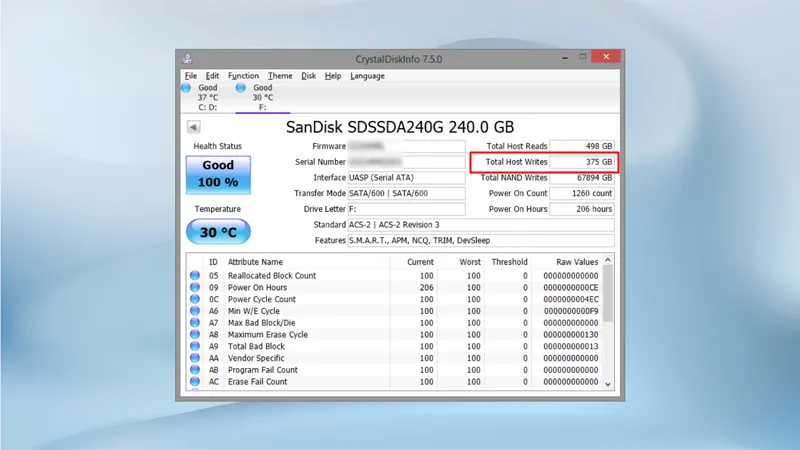Click the Attribute Name column header
Image resolution: width=800 pixels, height=450 pixels.
coord(255,262)
